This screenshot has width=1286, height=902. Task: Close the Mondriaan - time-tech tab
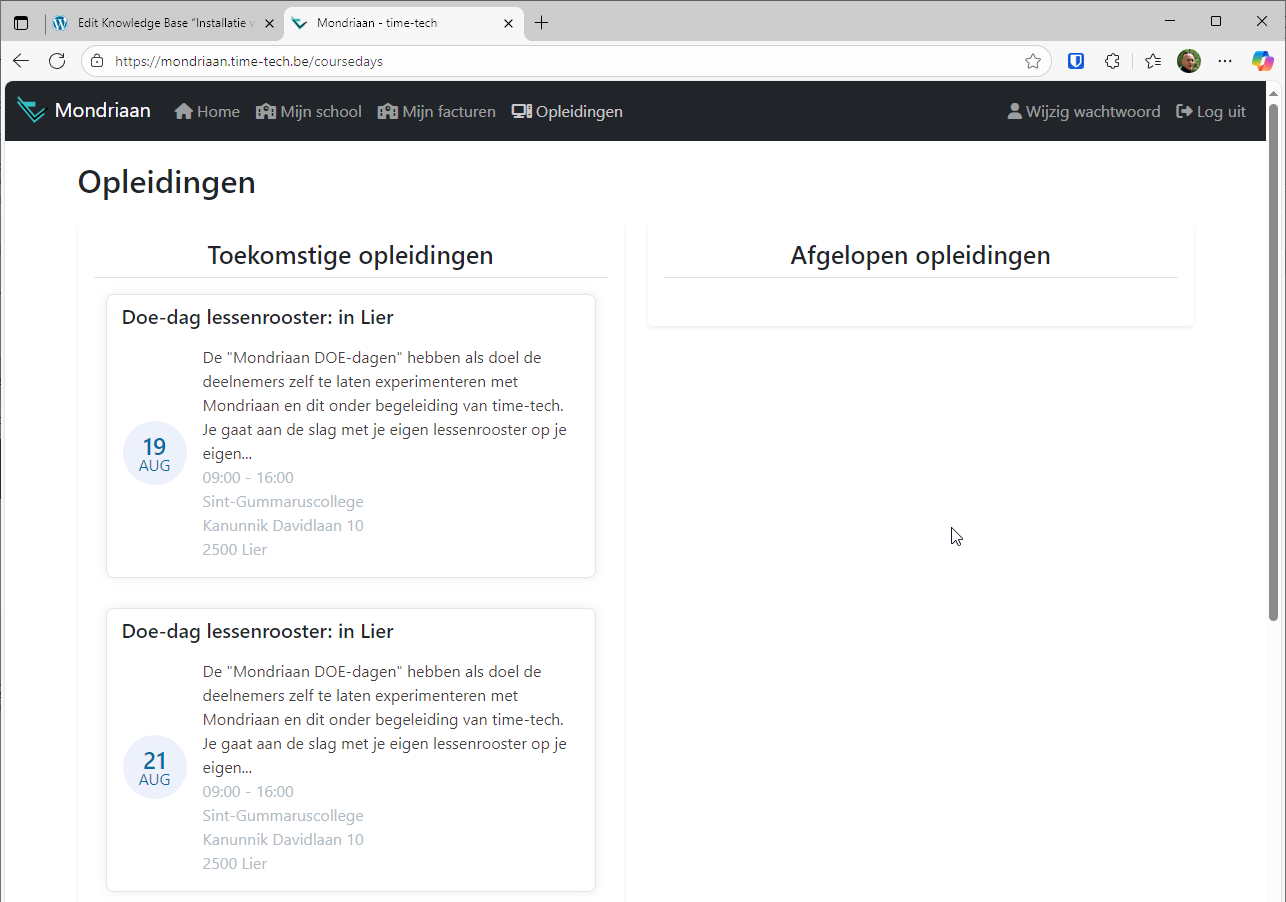point(509,23)
